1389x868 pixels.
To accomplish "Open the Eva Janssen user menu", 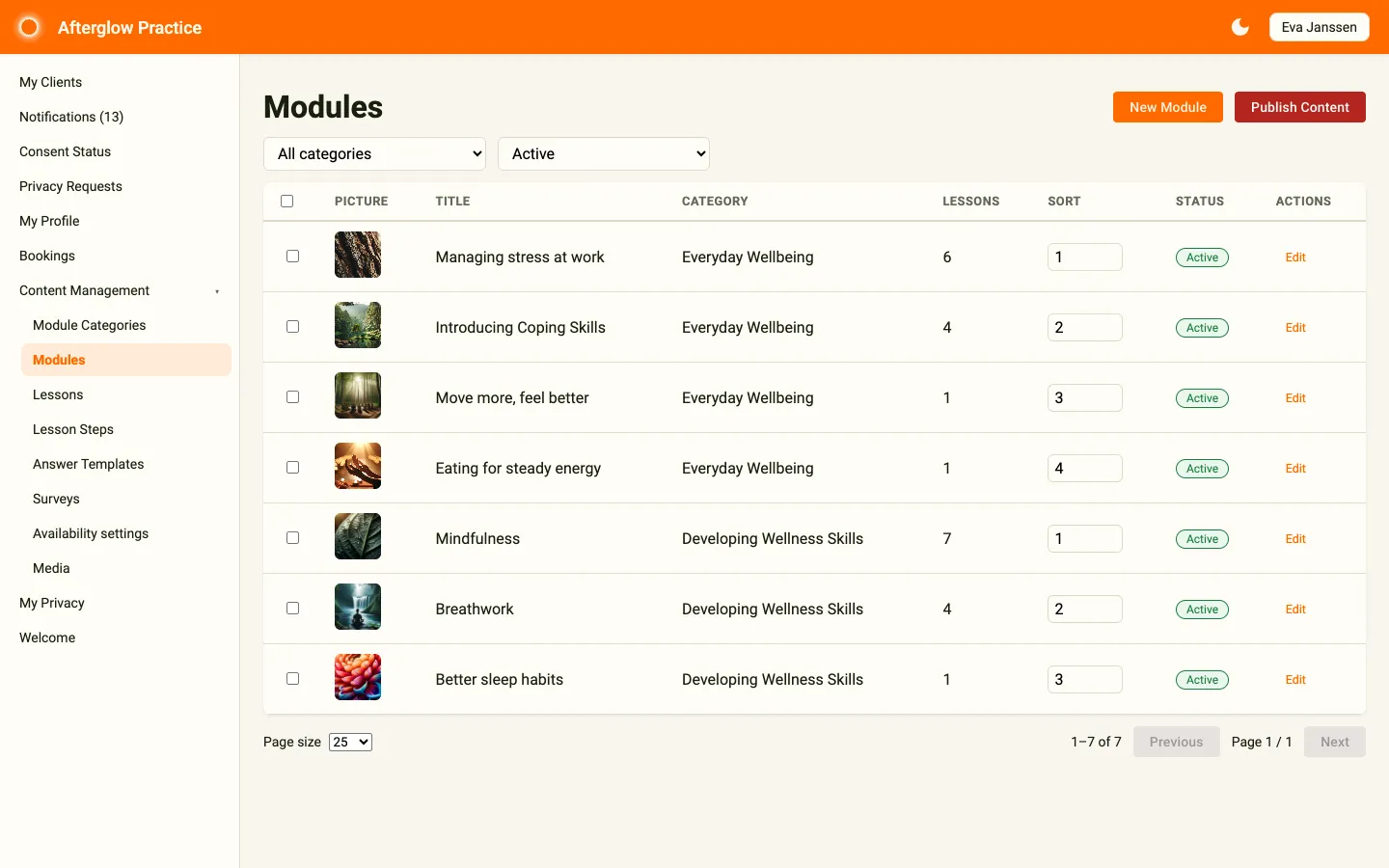I will [1319, 27].
